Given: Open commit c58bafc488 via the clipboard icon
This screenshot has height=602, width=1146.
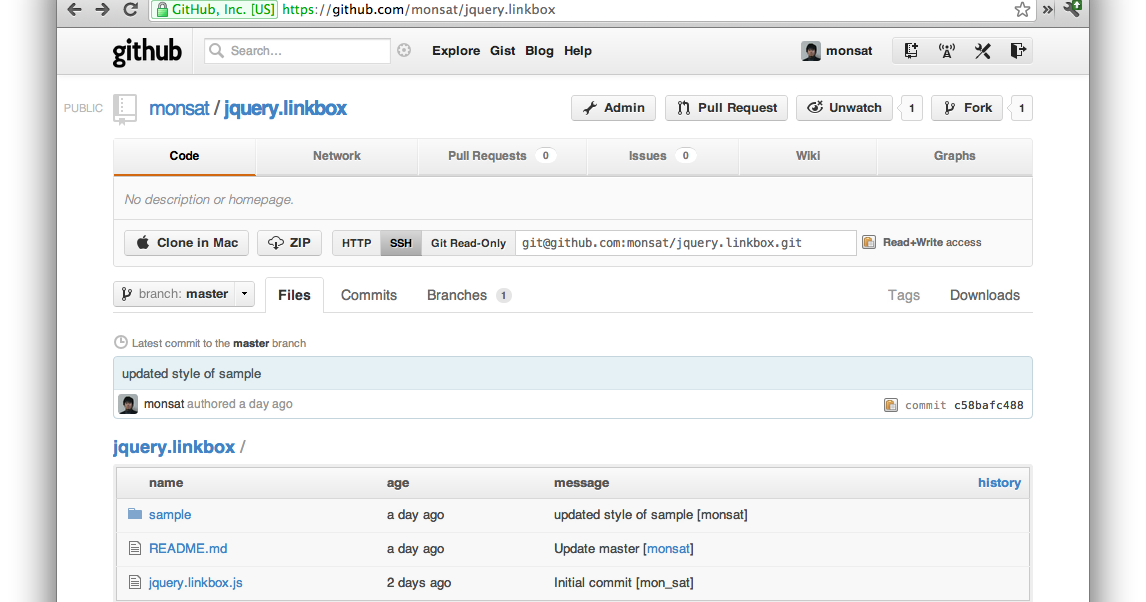Looking at the screenshot, I should coord(891,404).
